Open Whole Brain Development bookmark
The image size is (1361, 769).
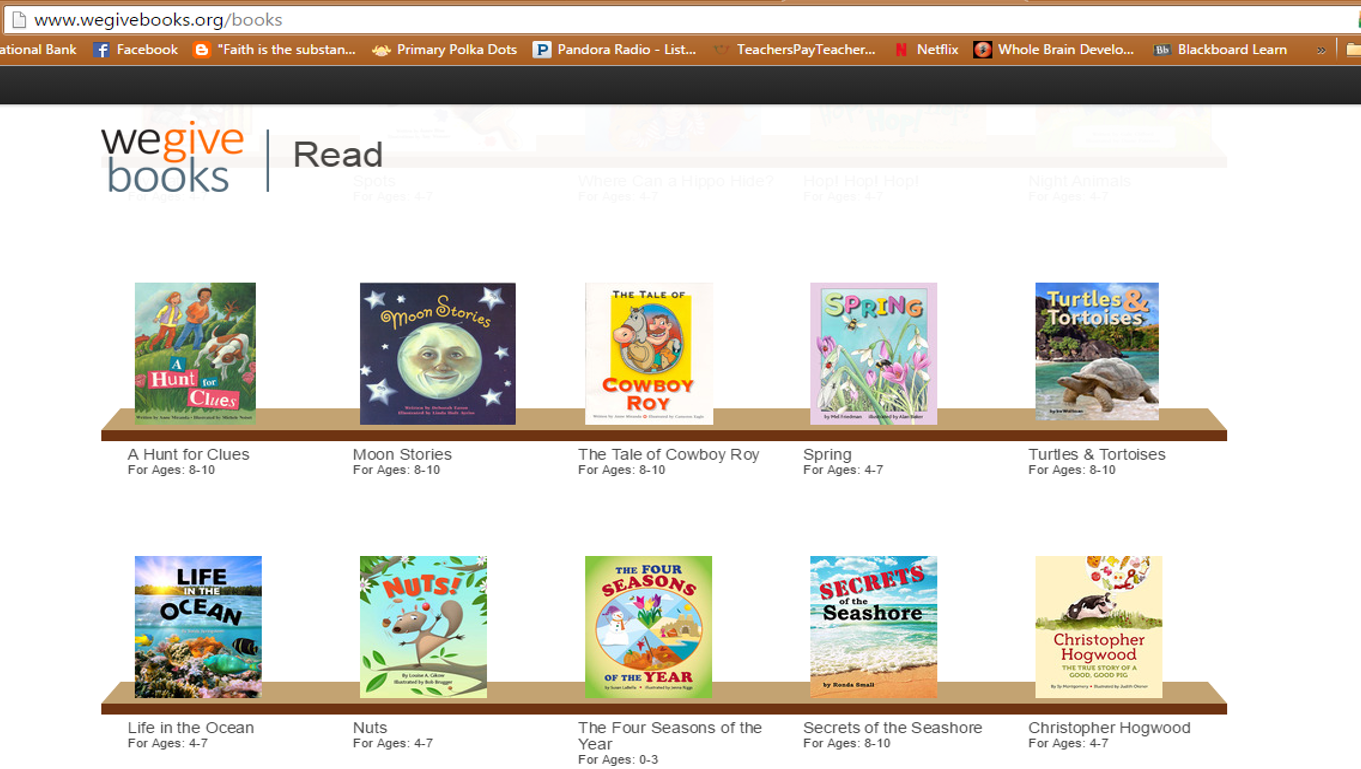pyautogui.click(x=1054, y=50)
